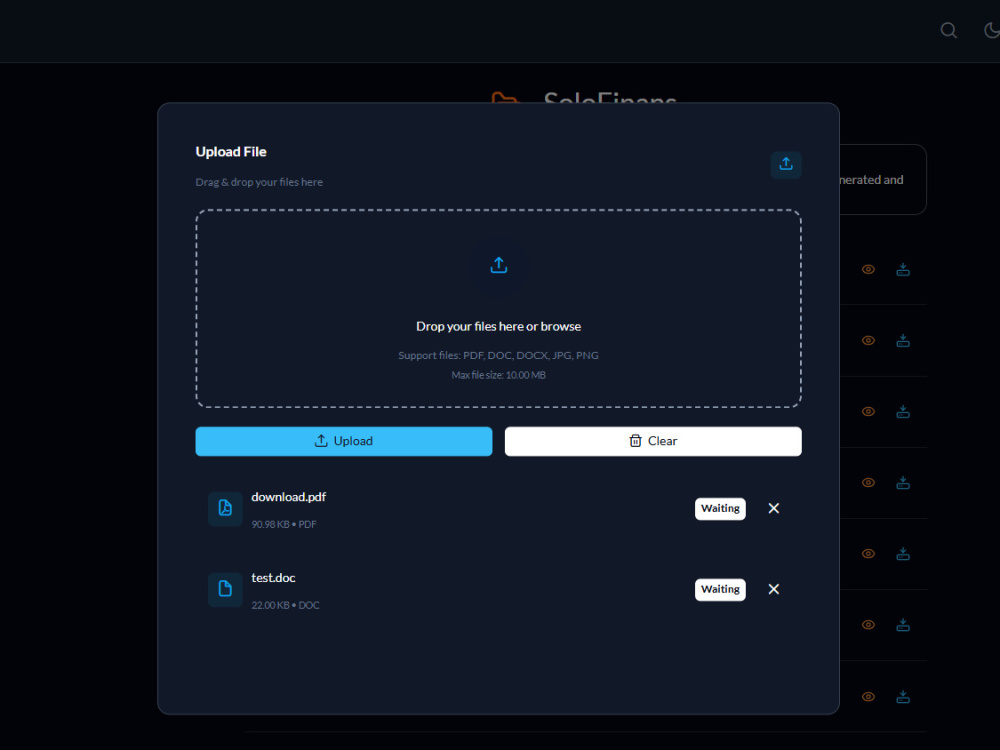
Task: Remove download.pdf from the upload list
Action: coord(774,508)
